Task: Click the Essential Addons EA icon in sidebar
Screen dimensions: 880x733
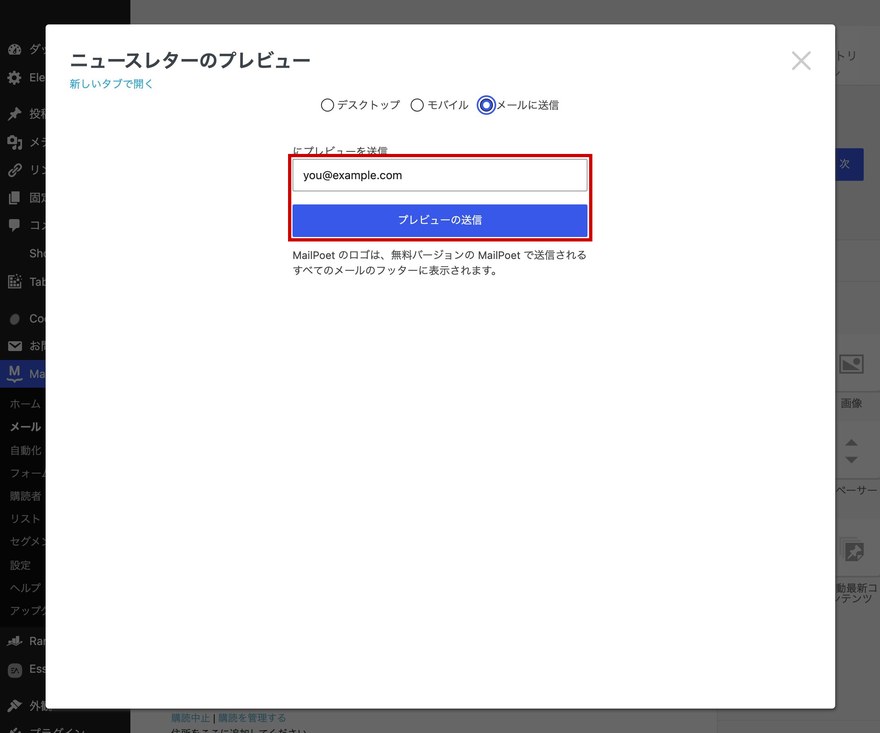Action: 15,669
